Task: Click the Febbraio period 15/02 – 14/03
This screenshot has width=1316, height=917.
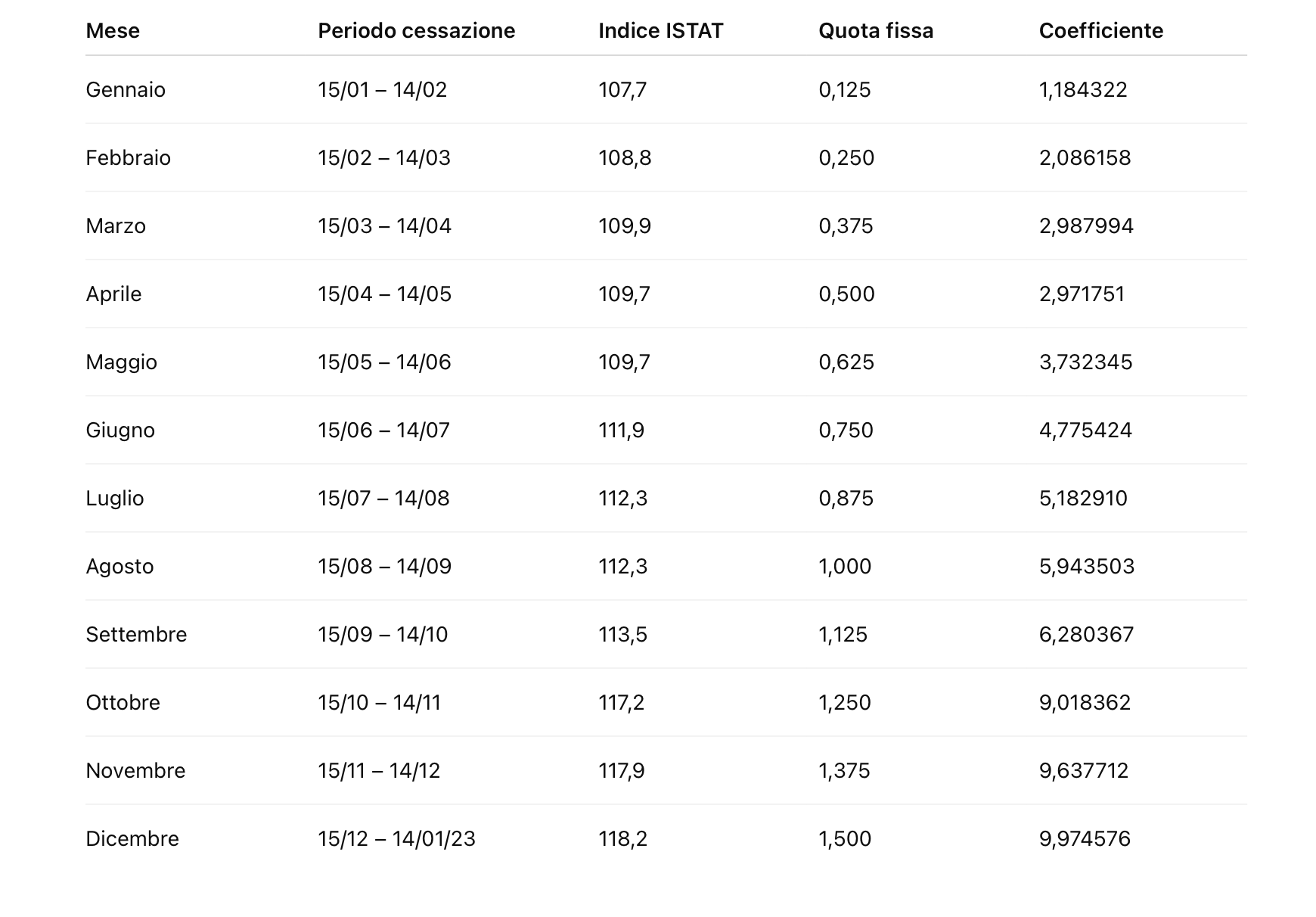Action: [x=384, y=158]
